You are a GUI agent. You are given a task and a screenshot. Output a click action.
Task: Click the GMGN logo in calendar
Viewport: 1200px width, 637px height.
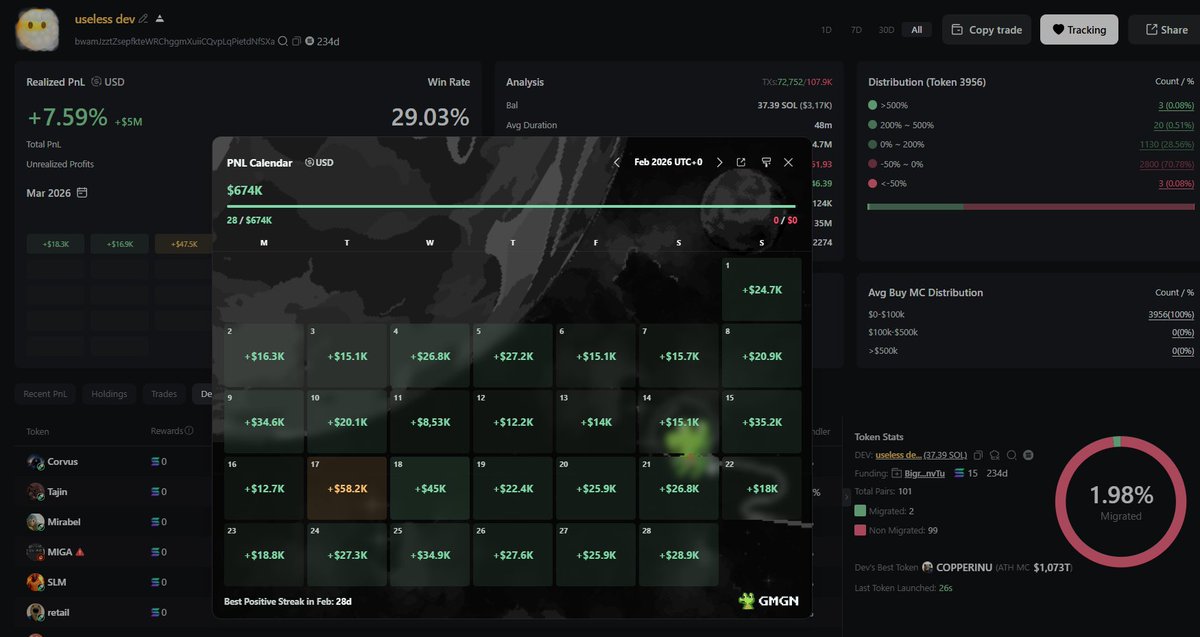coord(769,600)
